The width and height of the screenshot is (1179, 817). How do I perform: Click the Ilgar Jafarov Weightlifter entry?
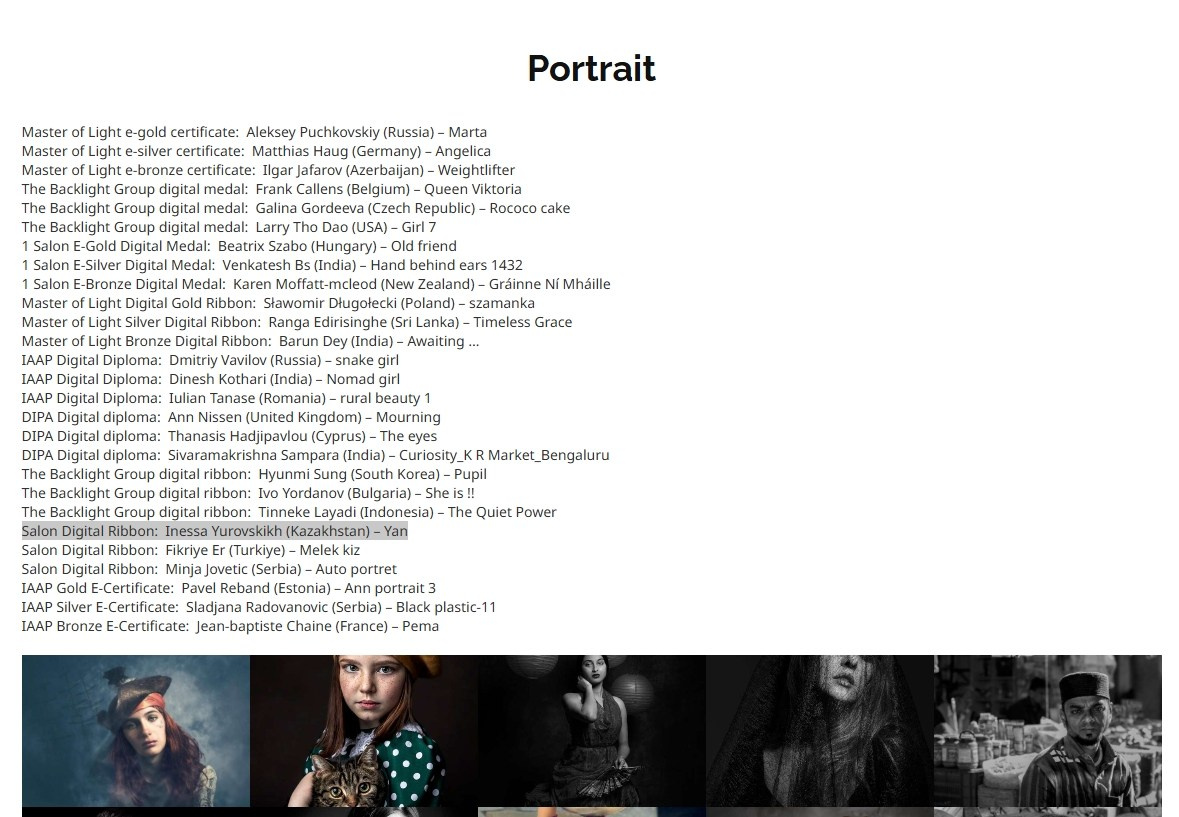pyautogui.click(x=268, y=170)
